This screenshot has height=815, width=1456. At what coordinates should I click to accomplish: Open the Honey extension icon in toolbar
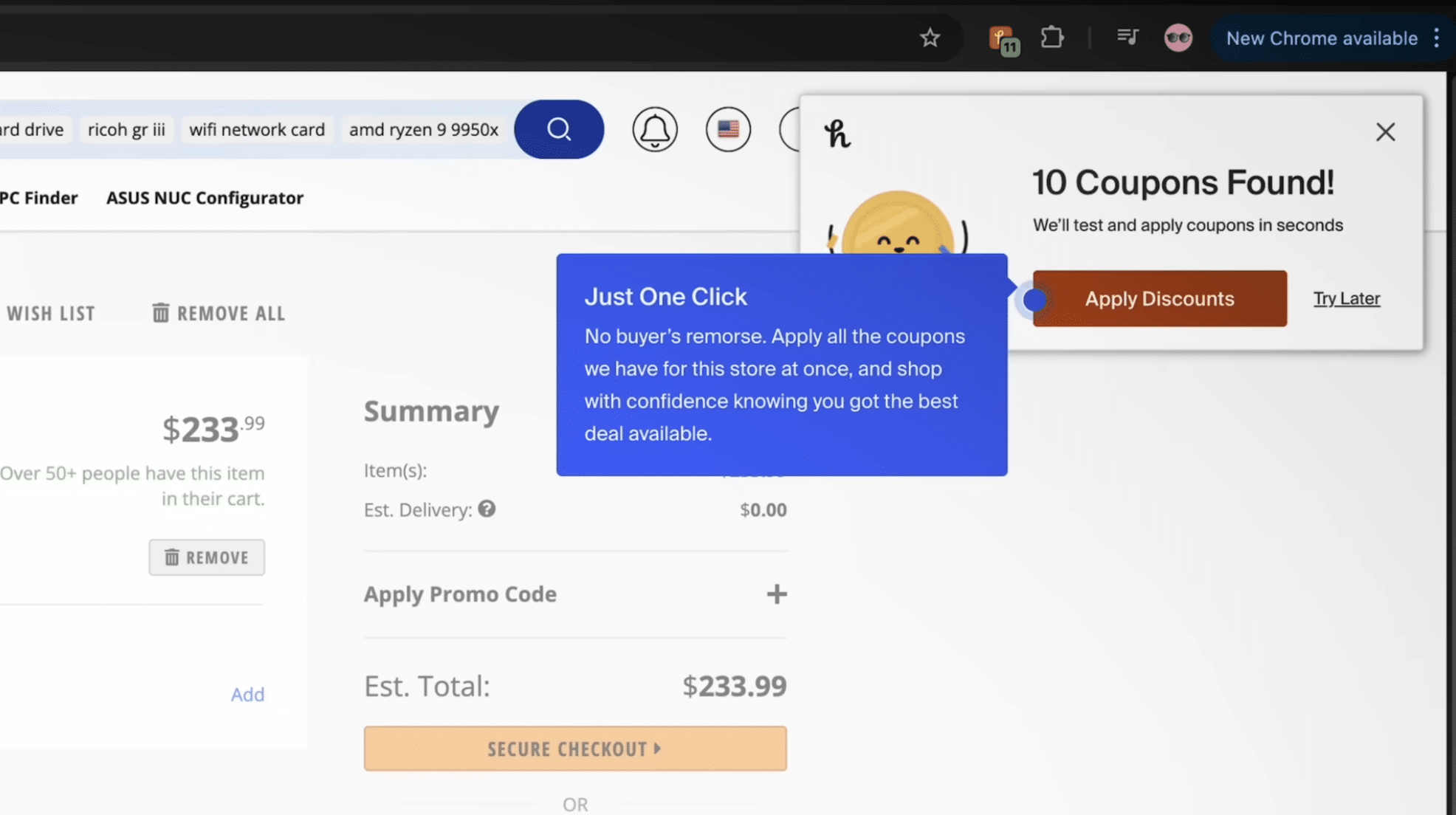click(1003, 38)
